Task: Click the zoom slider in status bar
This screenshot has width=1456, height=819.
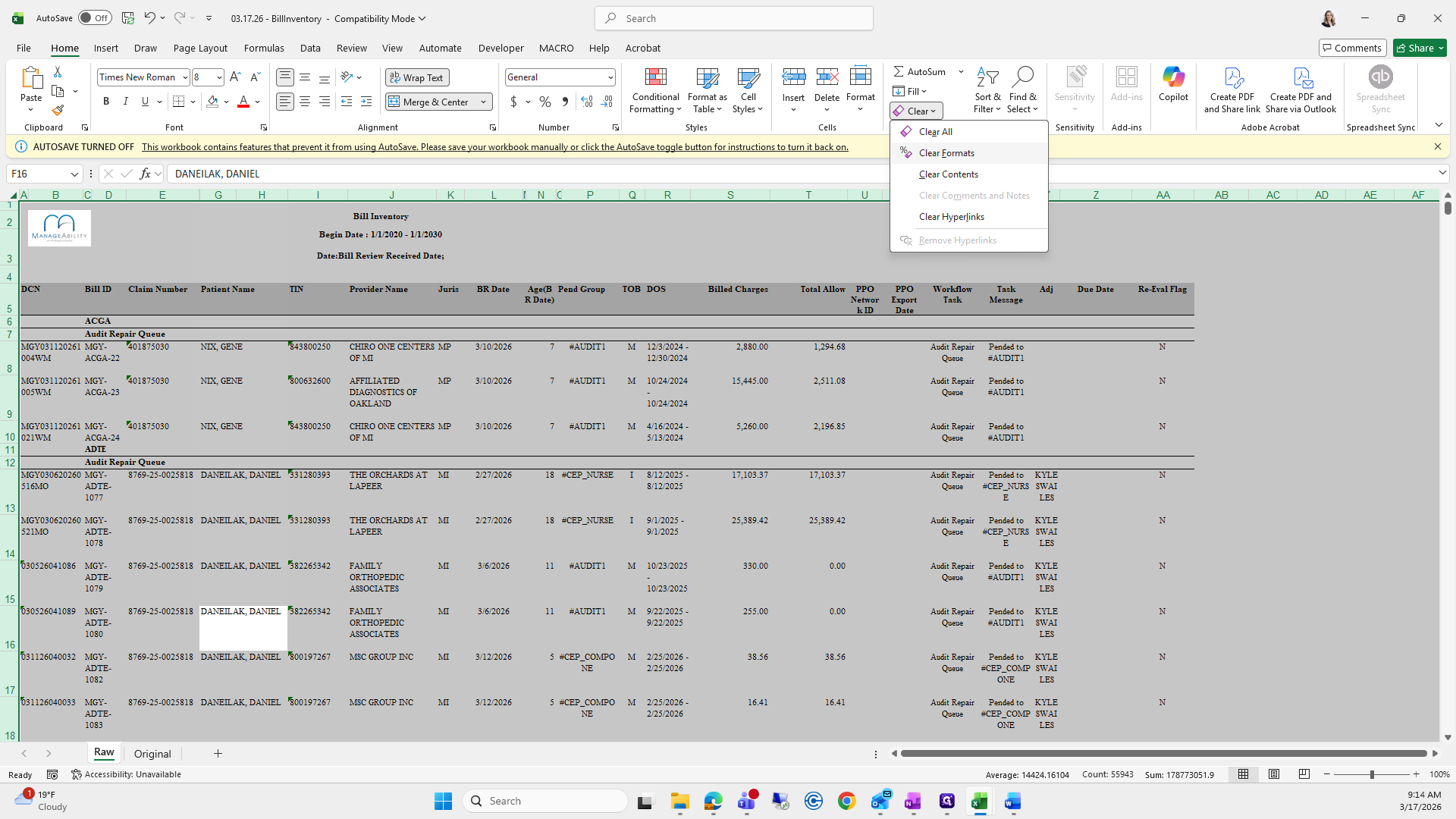Action: click(1371, 774)
